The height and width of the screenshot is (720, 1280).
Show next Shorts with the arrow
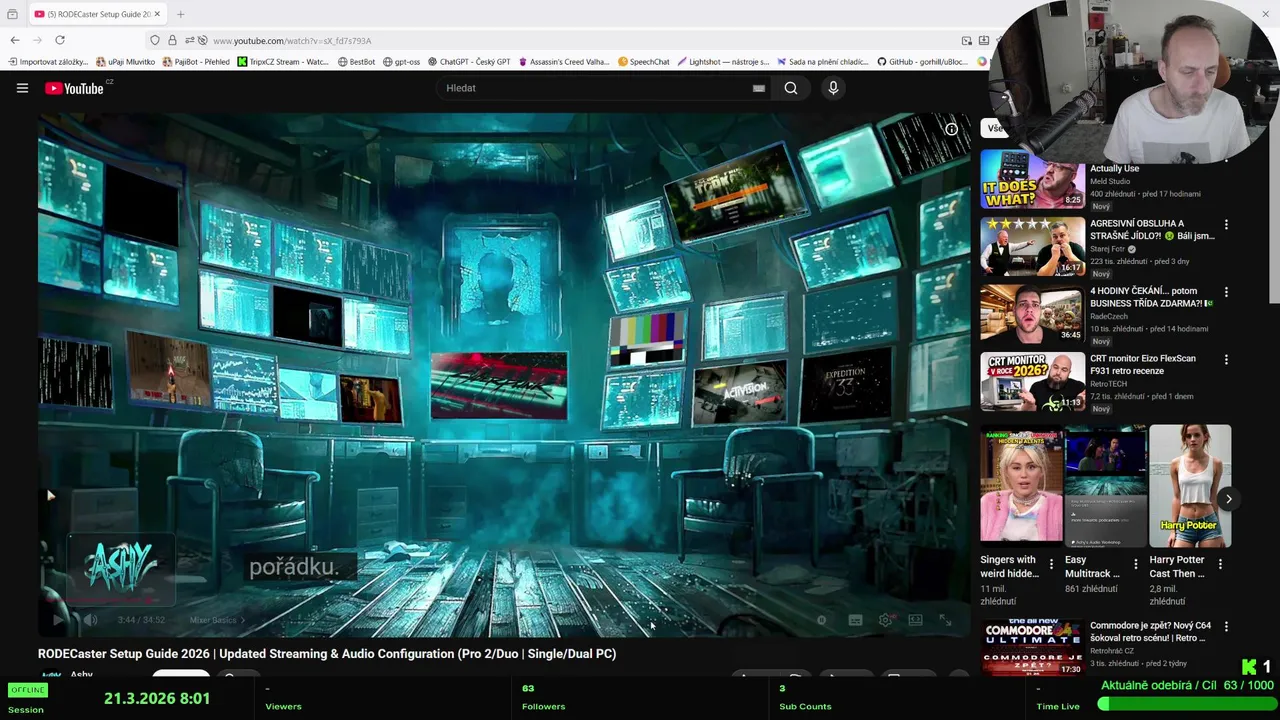1229,499
